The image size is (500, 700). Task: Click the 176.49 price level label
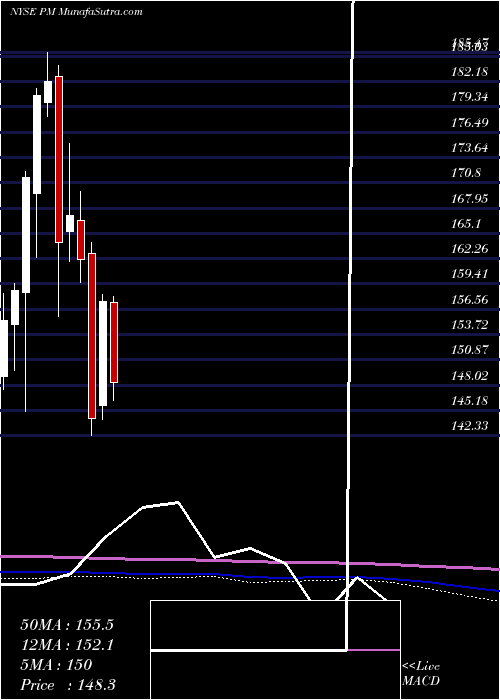pos(470,122)
